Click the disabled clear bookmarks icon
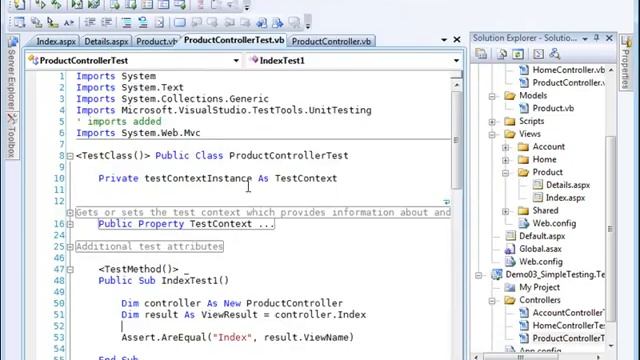 tap(294, 22)
